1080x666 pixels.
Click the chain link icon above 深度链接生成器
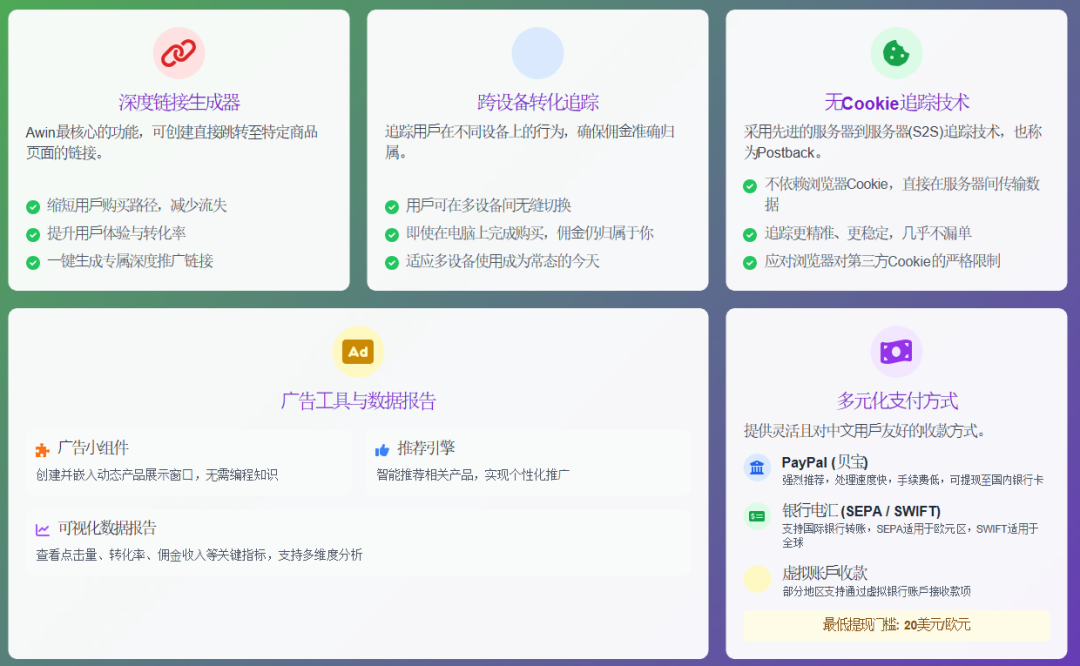click(178, 53)
